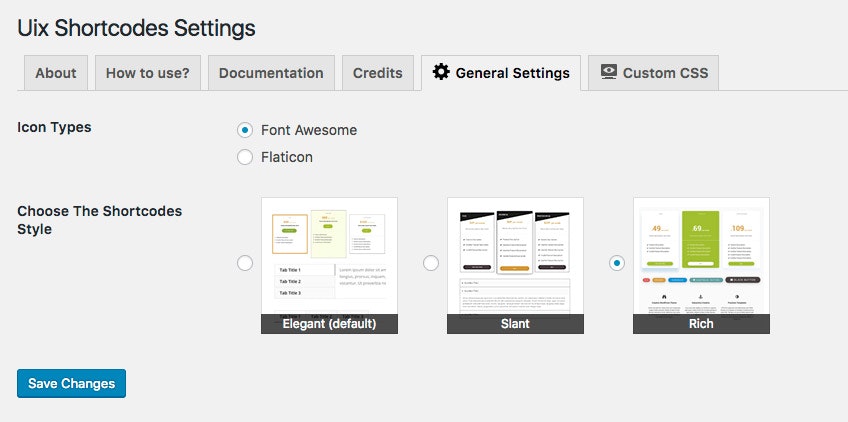Open the About tab
This screenshot has height=422, width=848.
tap(56, 72)
